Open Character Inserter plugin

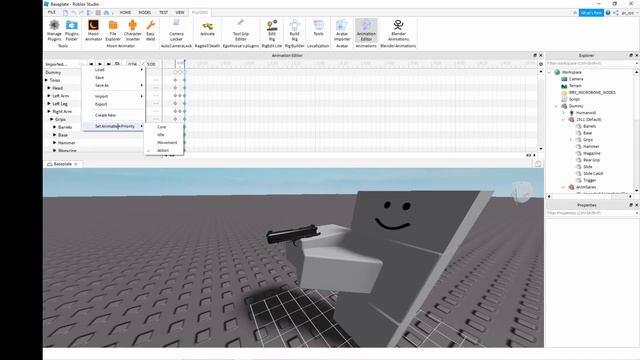pos(133,30)
